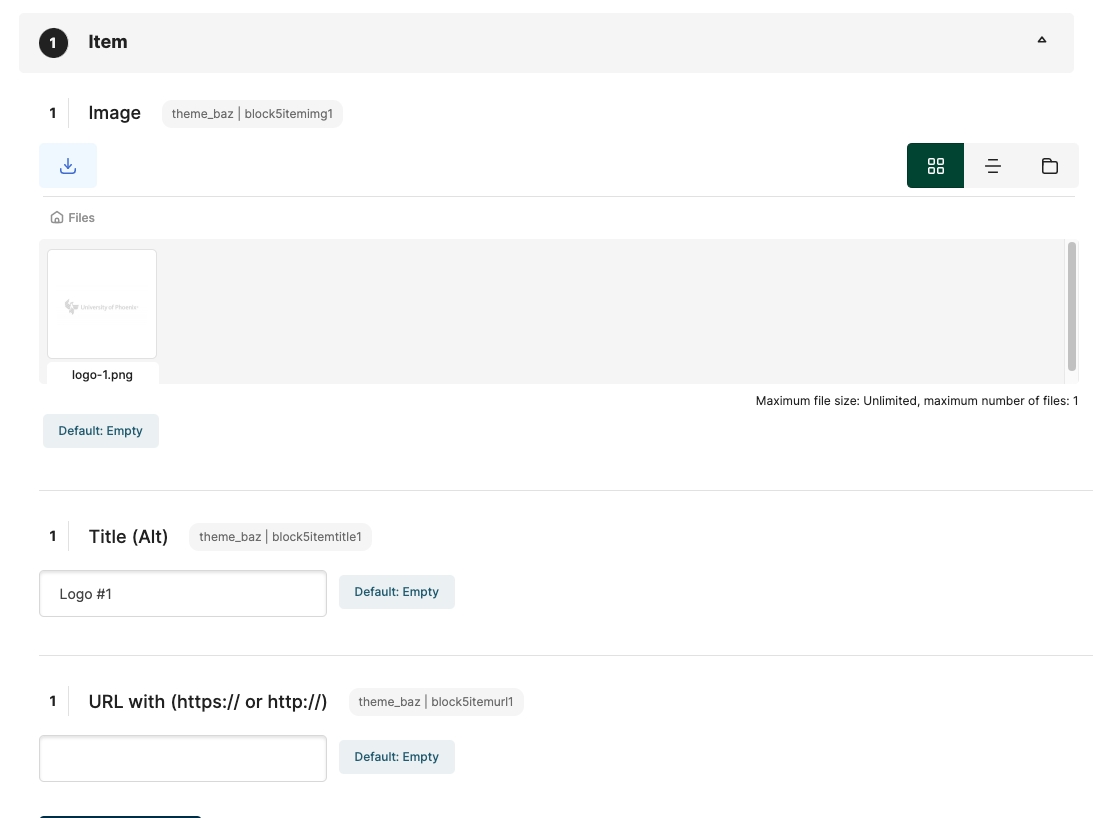Focus the empty URL input field
1093x818 pixels.
tap(183, 759)
